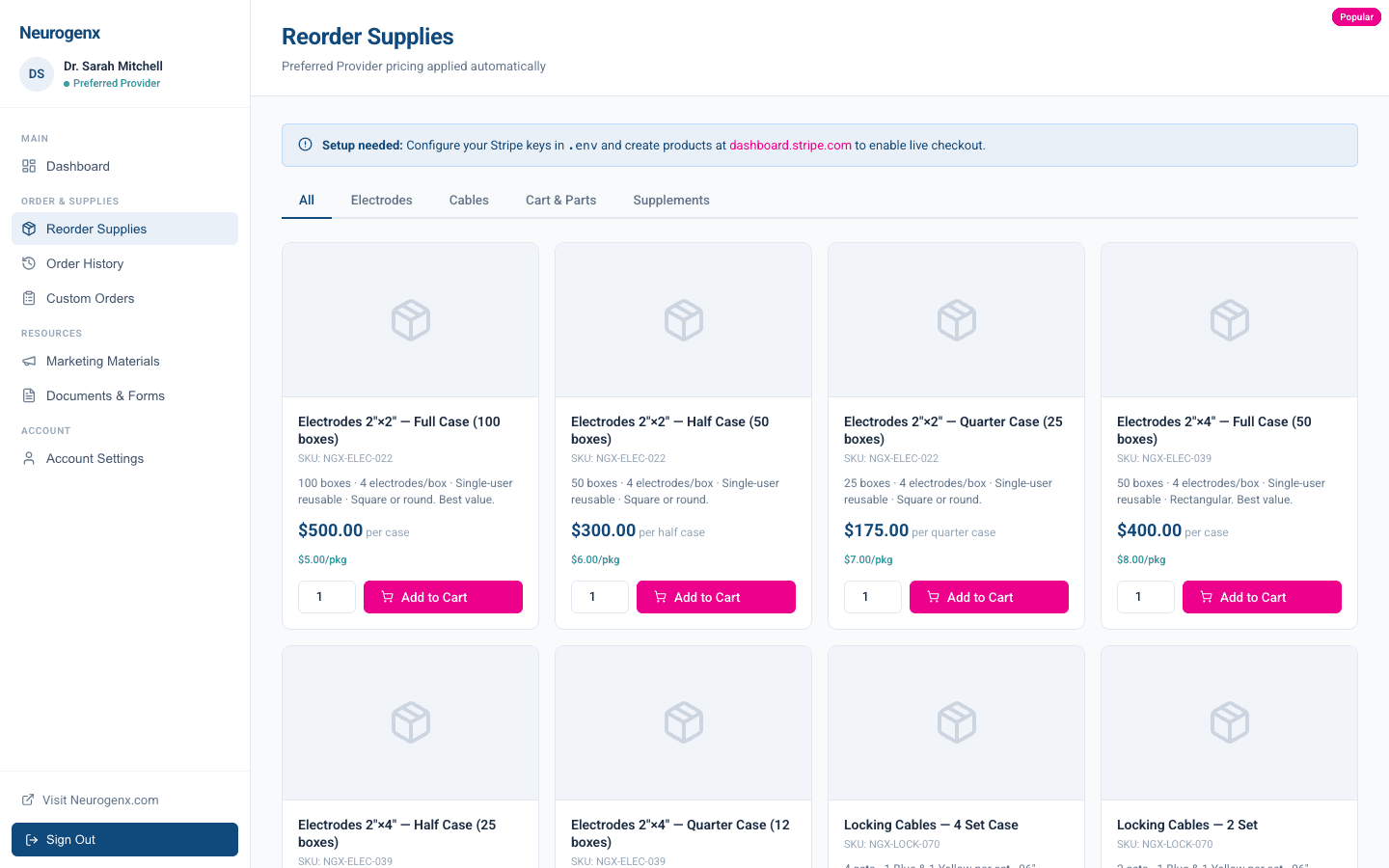Image resolution: width=1389 pixels, height=868 pixels.
Task: Click the DS avatar circle
Action: pos(36,74)
